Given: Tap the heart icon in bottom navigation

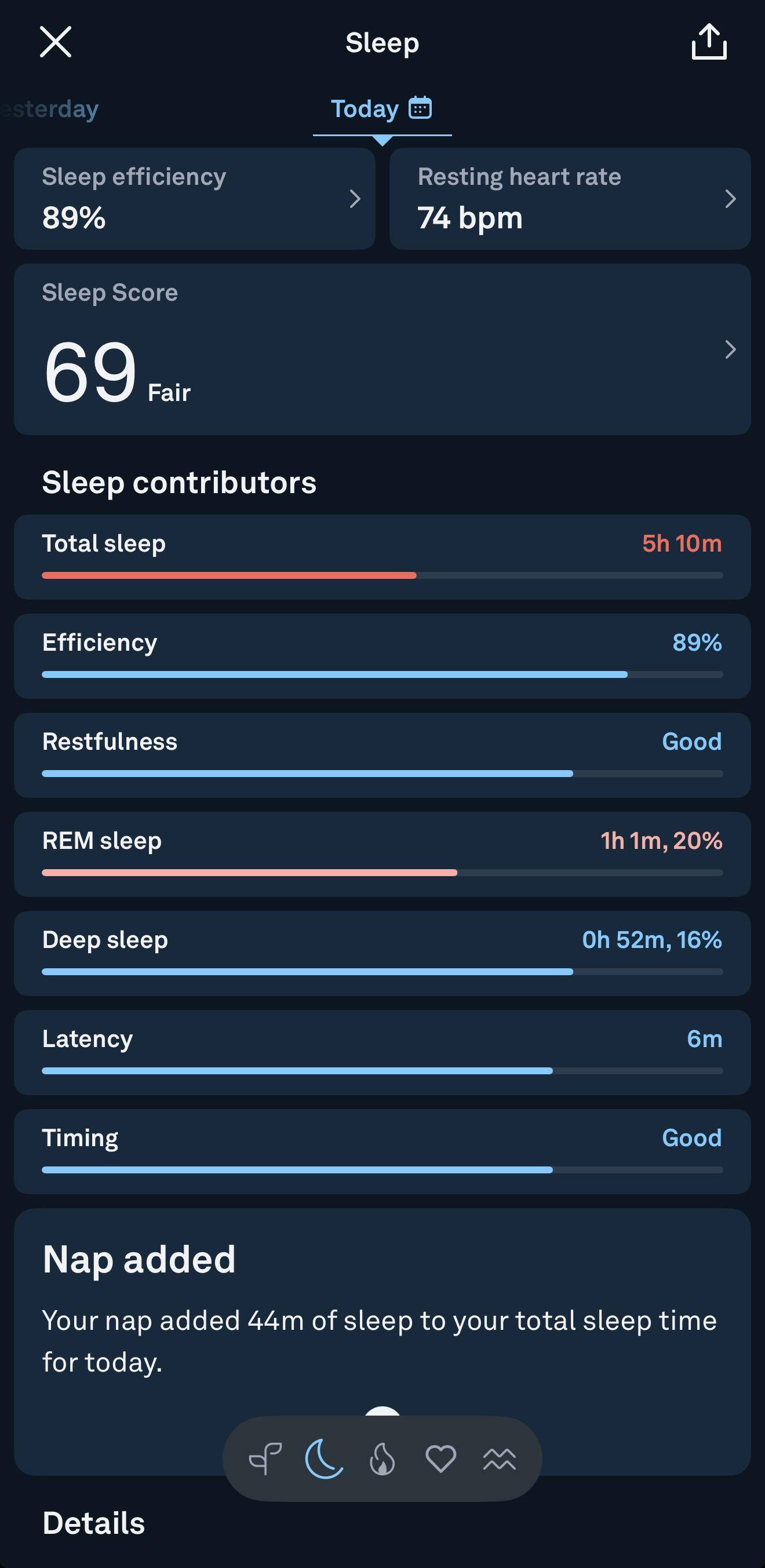Looking at the screenshot, I should 440,1458.
